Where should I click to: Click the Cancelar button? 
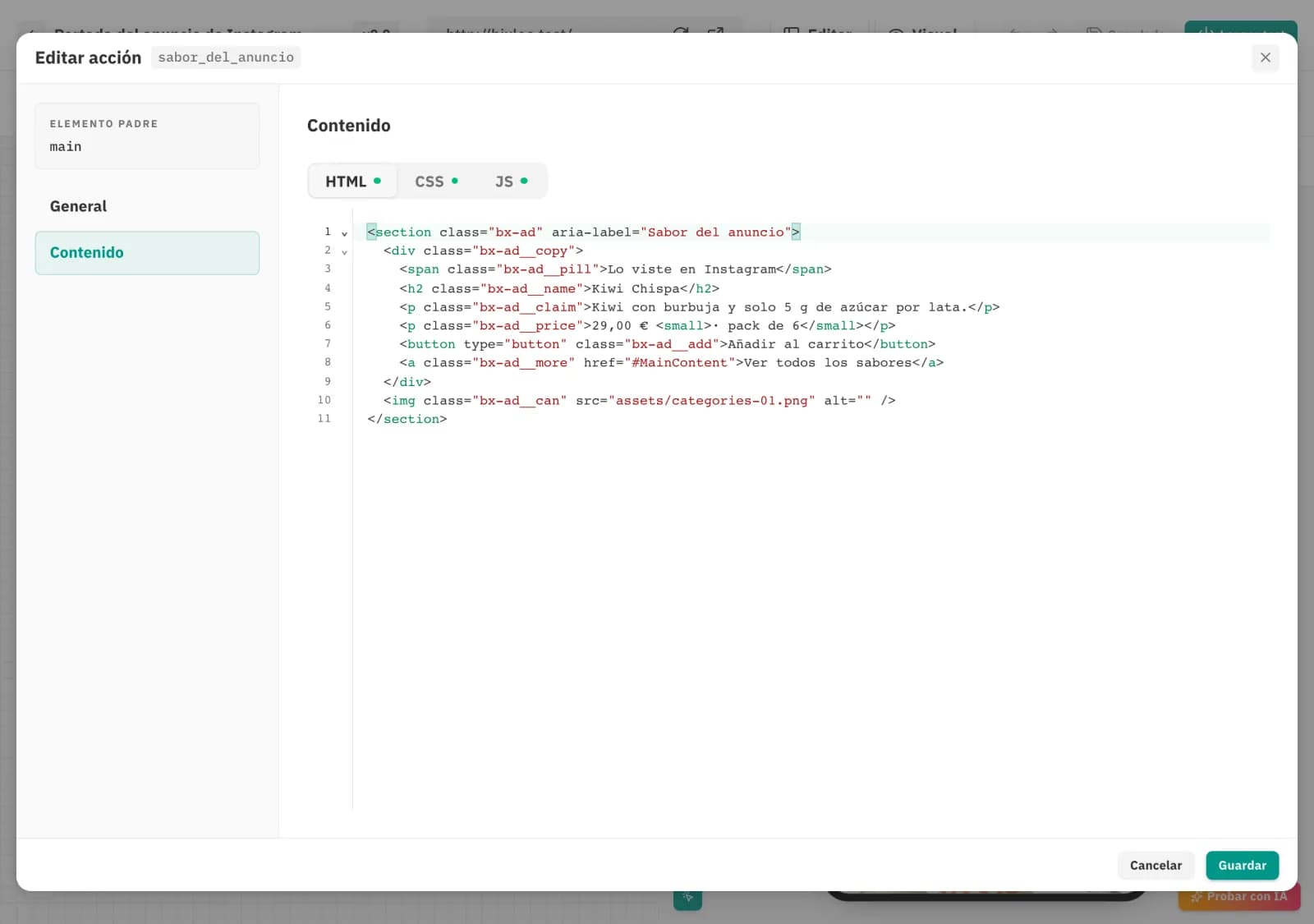1155,865
